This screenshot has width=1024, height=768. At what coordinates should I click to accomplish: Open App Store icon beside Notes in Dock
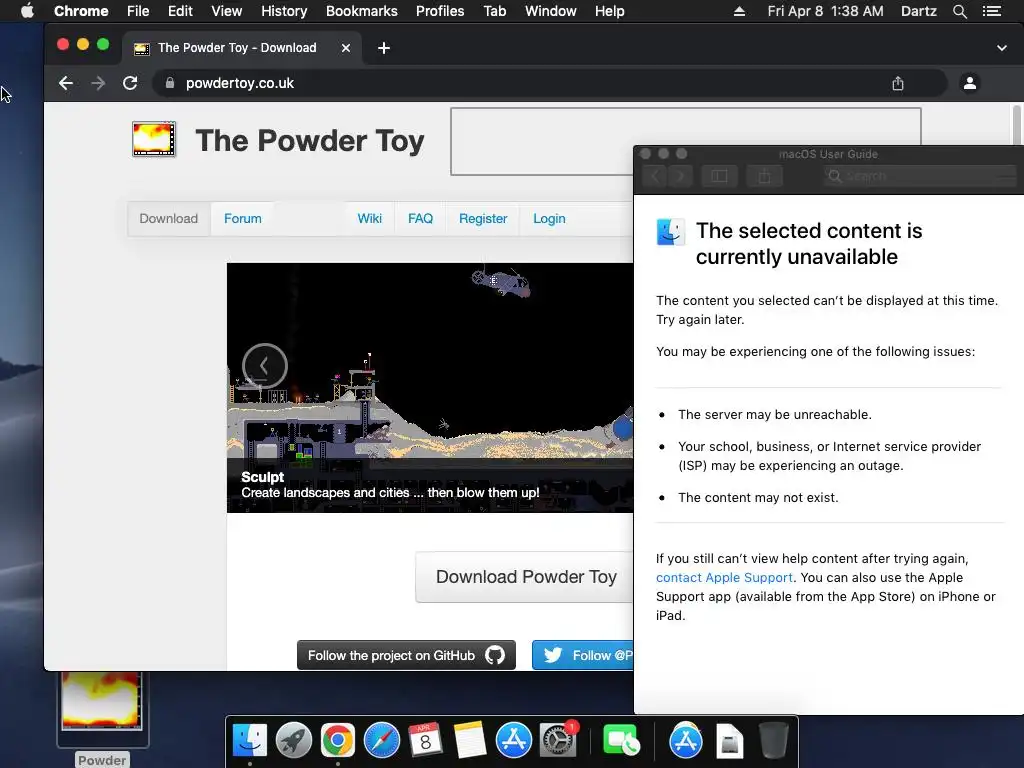click(513, 741)
